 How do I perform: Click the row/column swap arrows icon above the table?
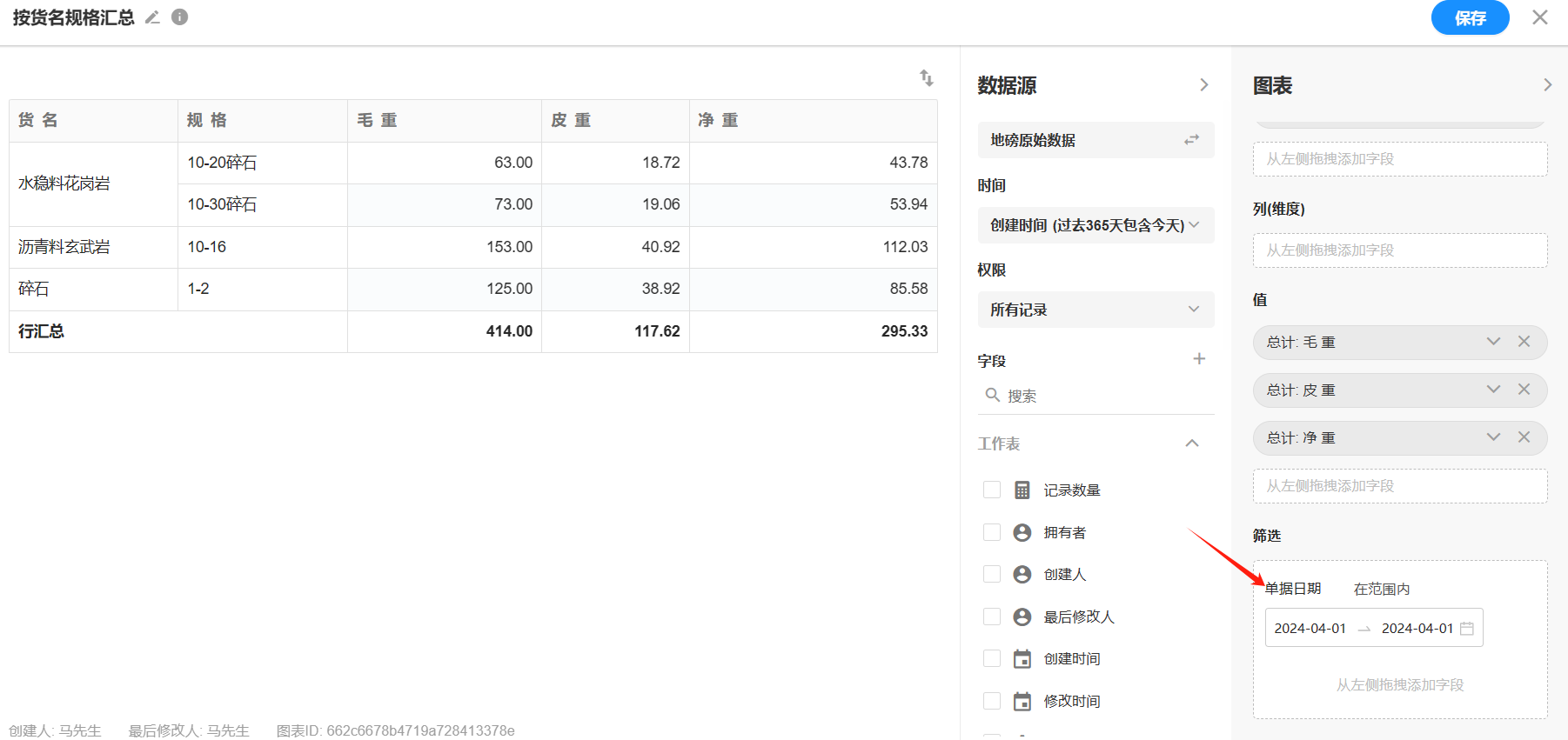(927, 78)
